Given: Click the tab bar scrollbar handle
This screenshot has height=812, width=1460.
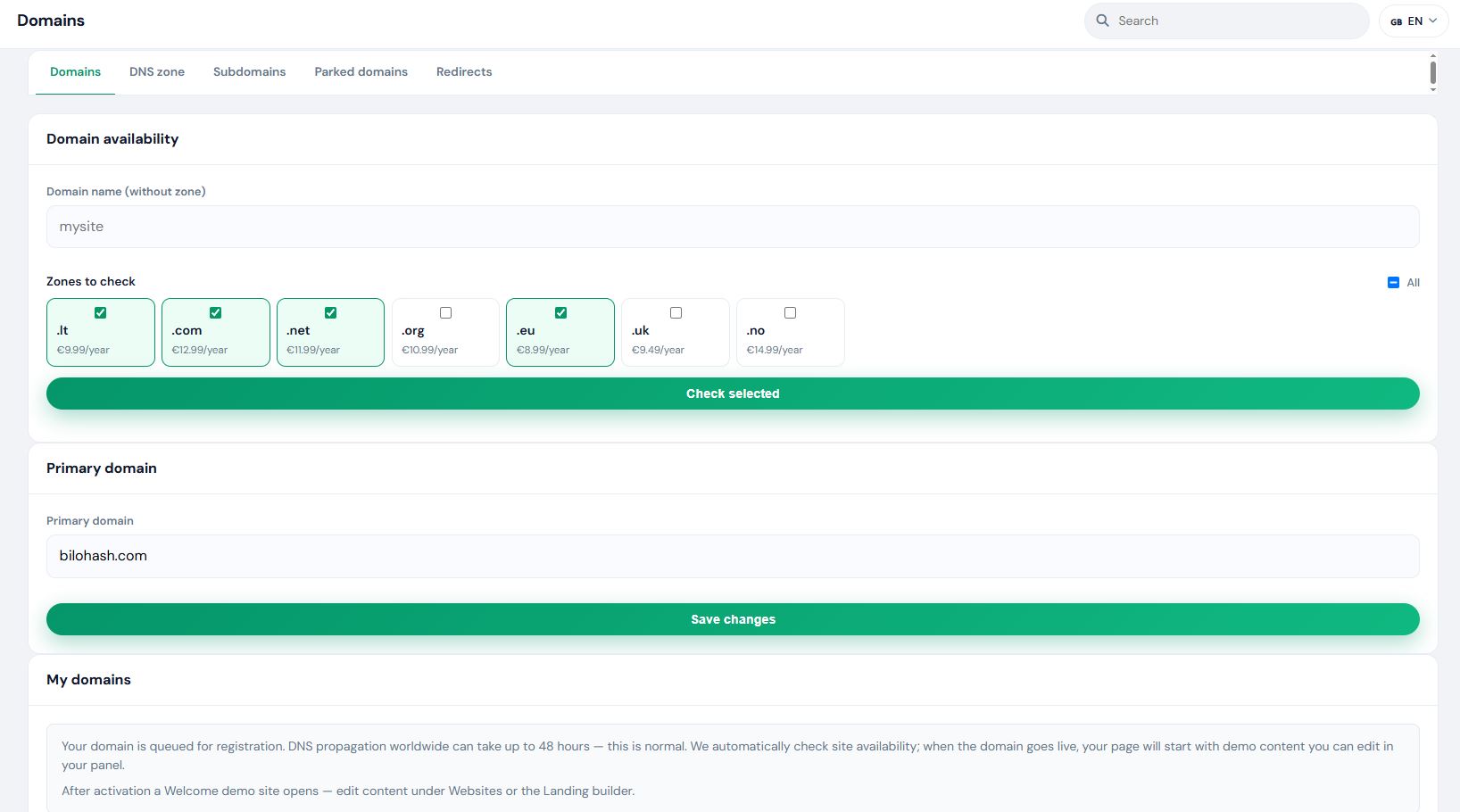Looking at the screenshot, I should coord(1433,71).
